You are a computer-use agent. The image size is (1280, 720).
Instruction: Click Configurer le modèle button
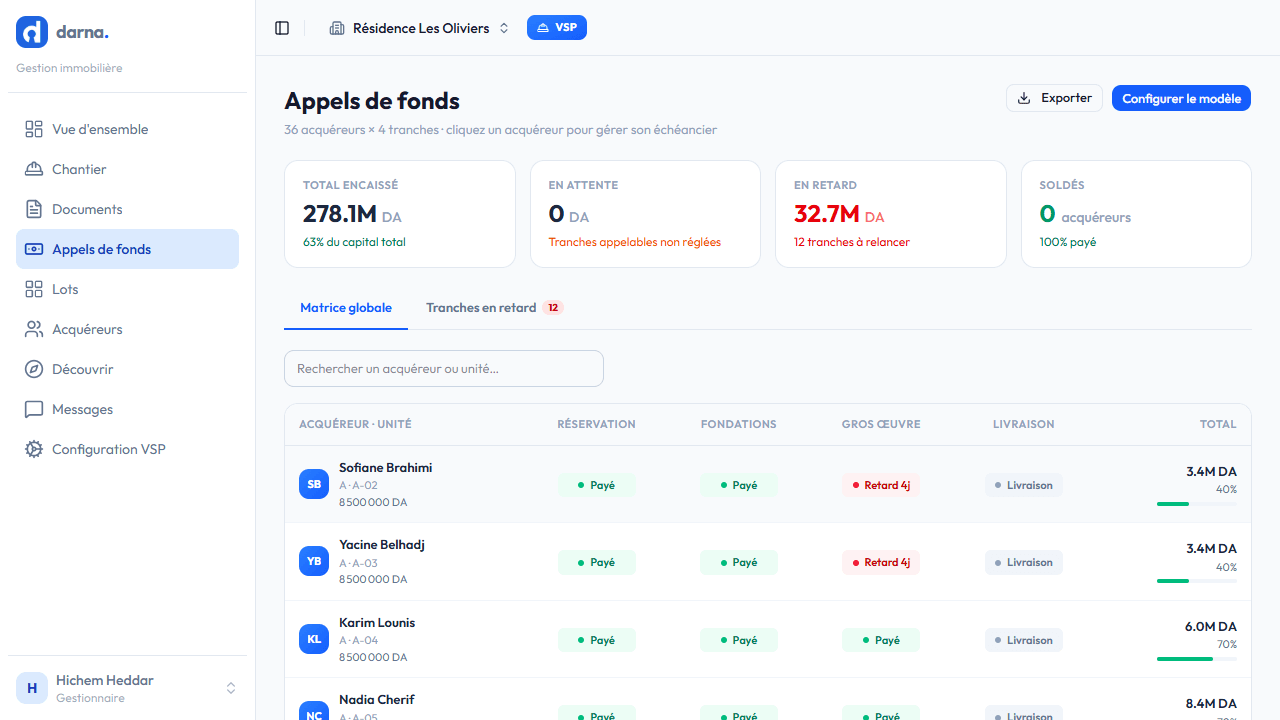1181,98
